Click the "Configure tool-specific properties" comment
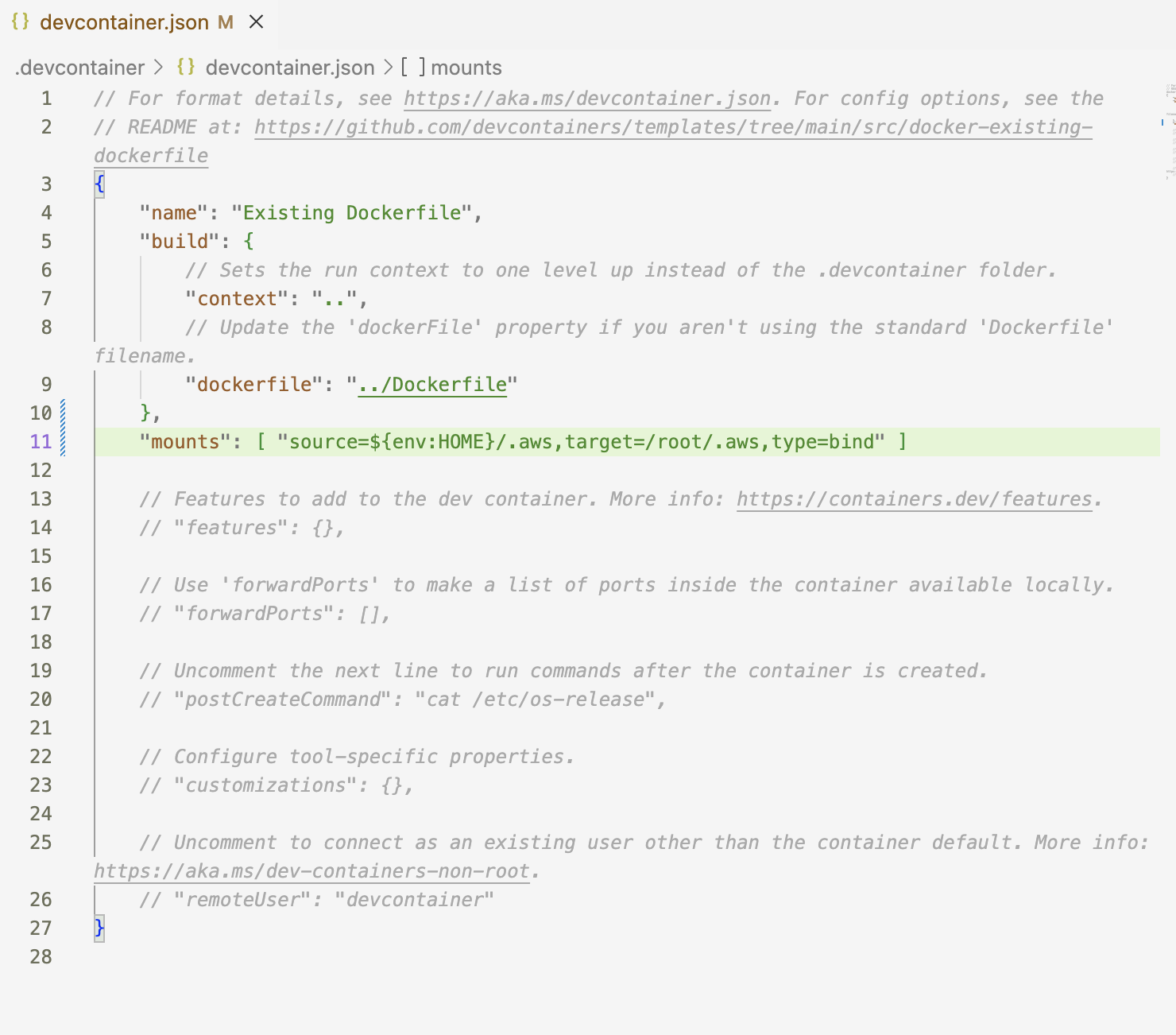1176x1035 pixels. pyautogui.click(x=357, y=757)
